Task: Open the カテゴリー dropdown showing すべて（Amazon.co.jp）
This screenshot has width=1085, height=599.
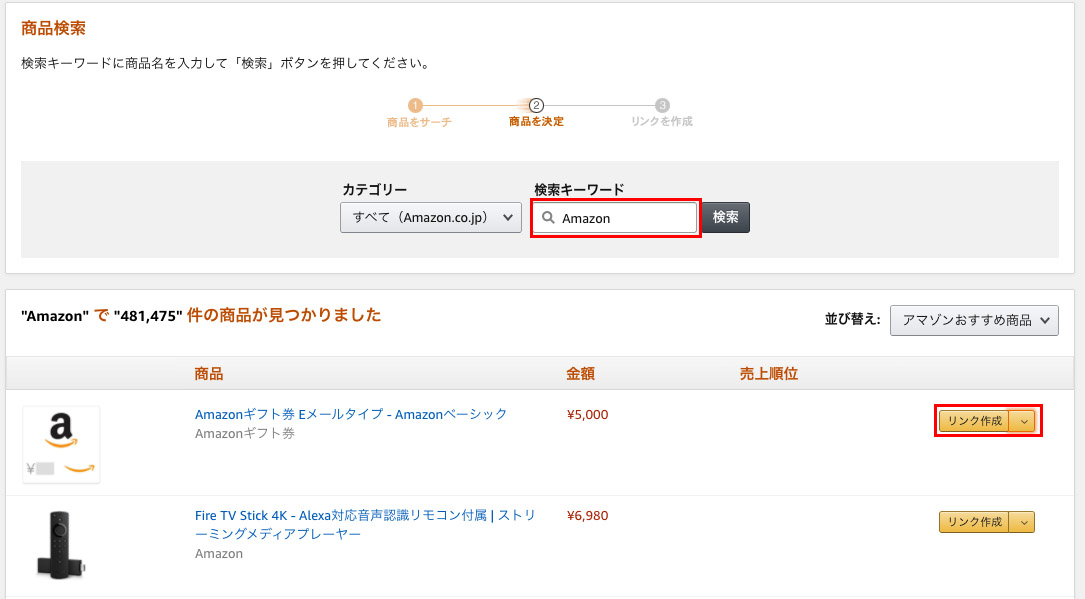Action: (430, 218)
